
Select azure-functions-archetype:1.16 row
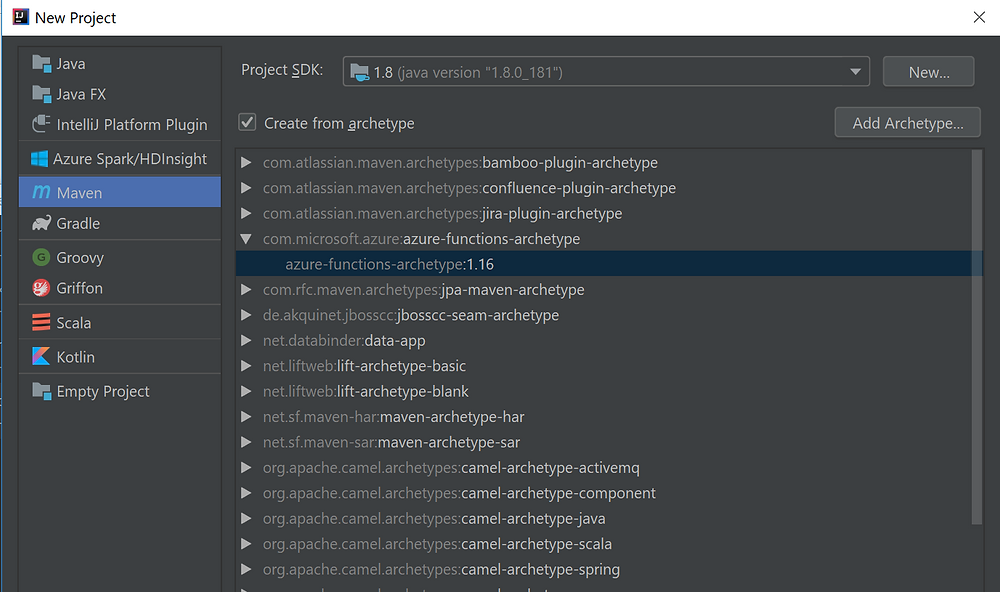[609, 263]
